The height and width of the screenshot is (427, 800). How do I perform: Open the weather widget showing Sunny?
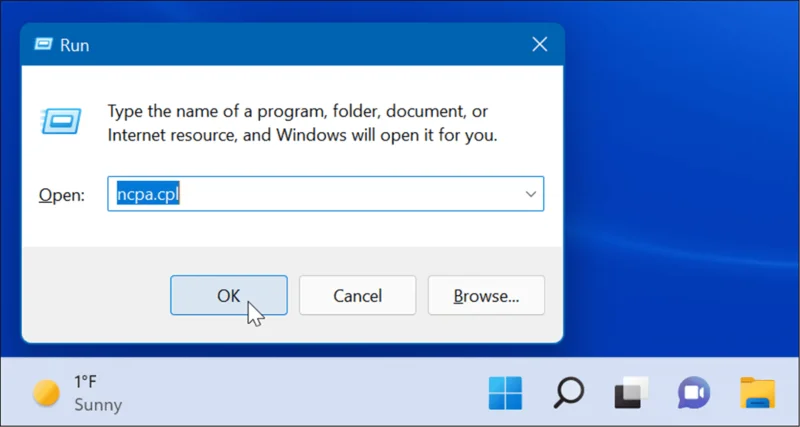(78, 393)
